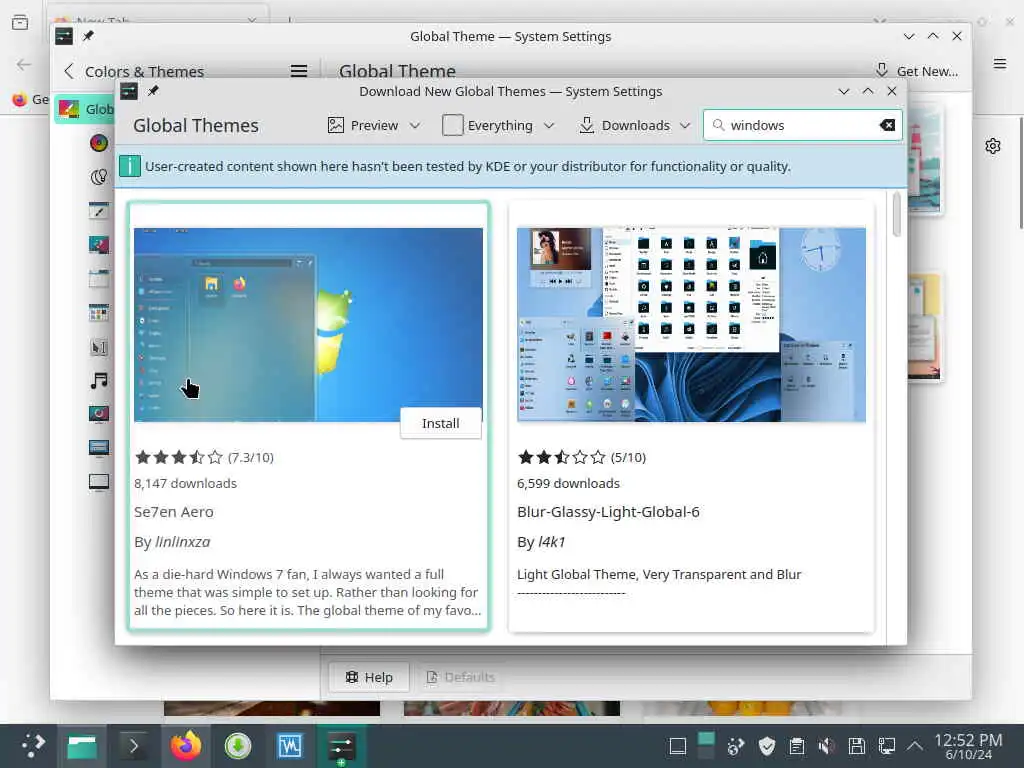Click the Firefox gear settings icon

click(993, 146)
